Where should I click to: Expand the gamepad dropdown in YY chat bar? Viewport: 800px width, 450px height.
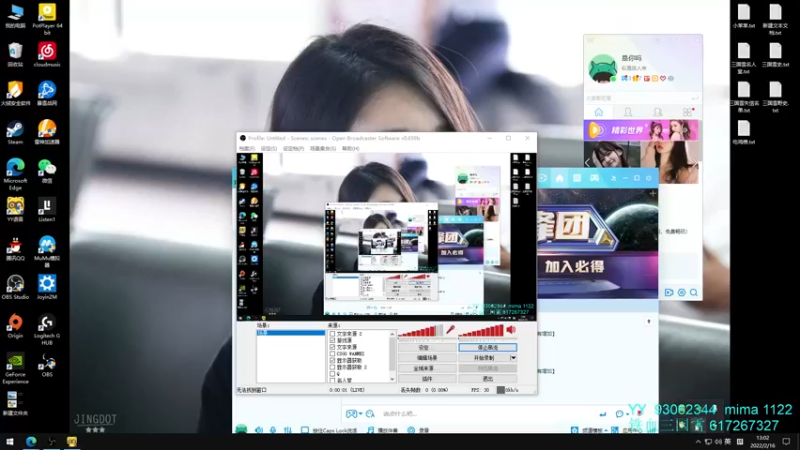coord(360,414)
